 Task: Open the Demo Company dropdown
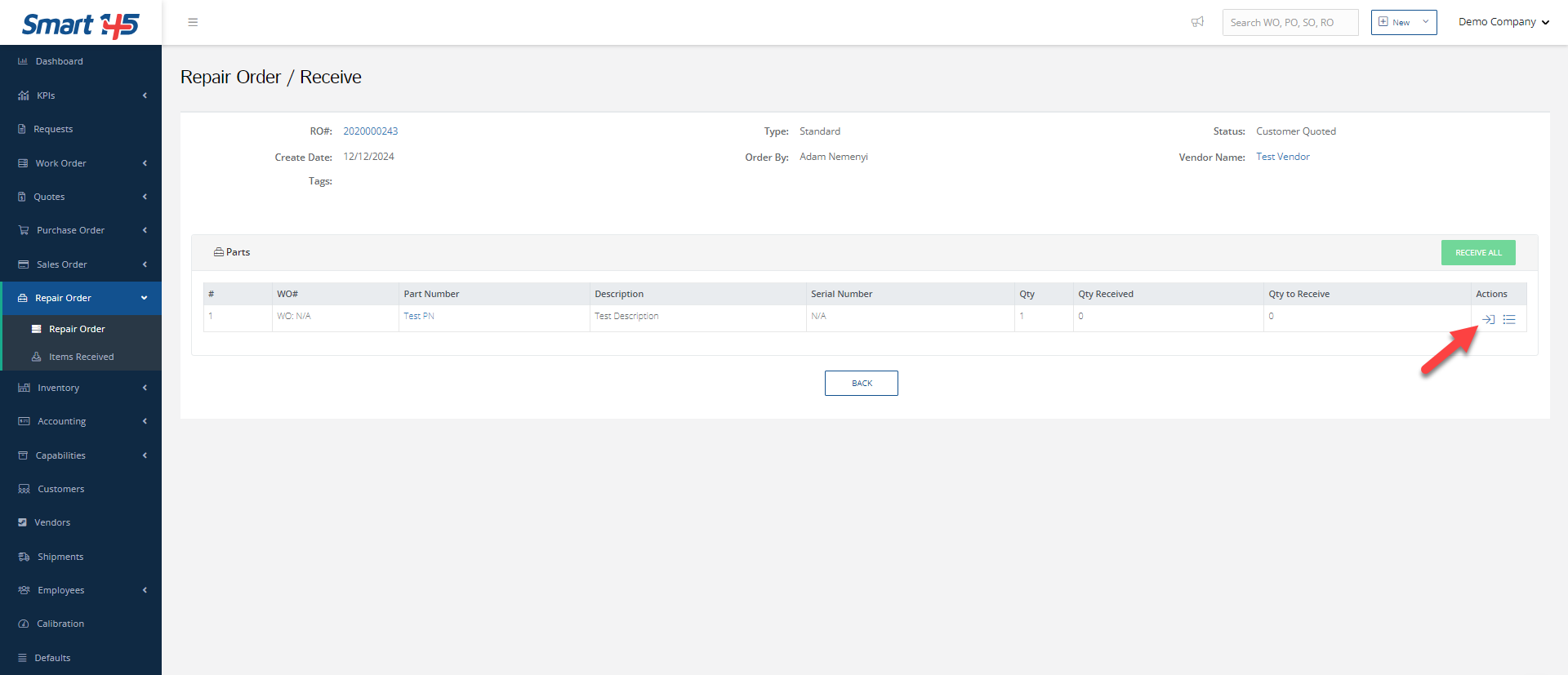tap(1503, 22)
